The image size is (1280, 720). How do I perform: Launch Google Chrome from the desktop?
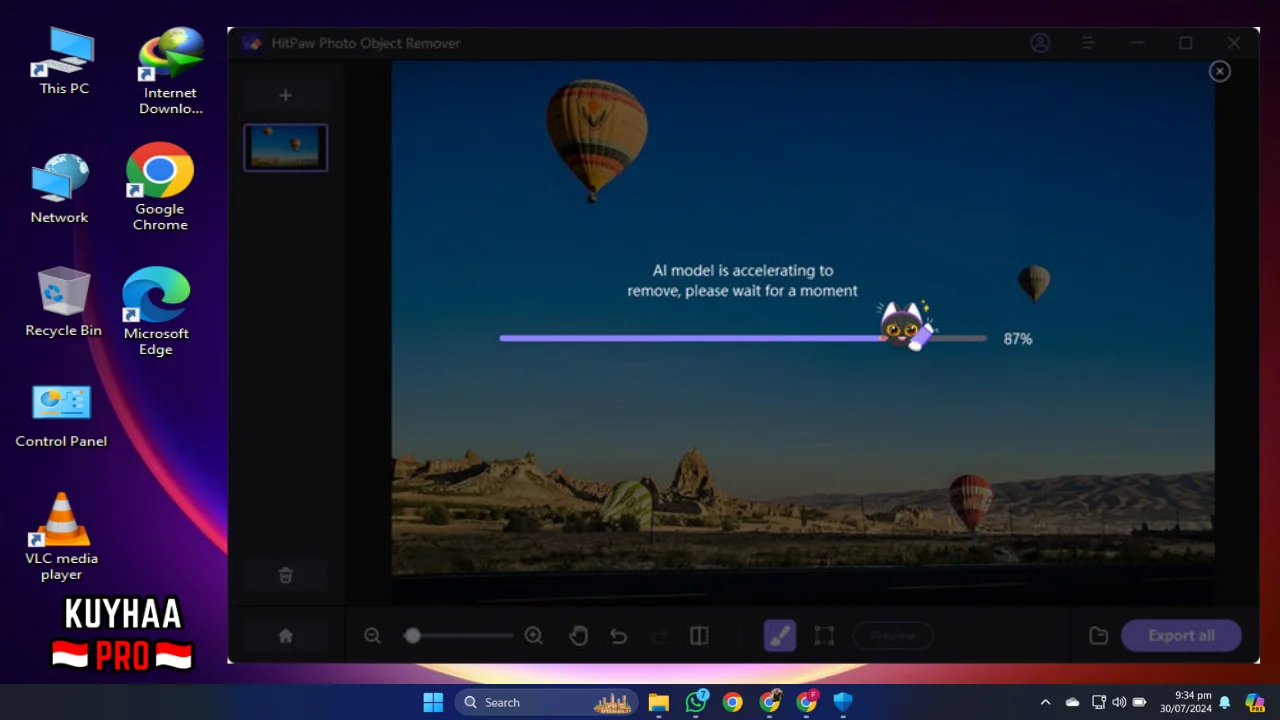coord(160,187)
